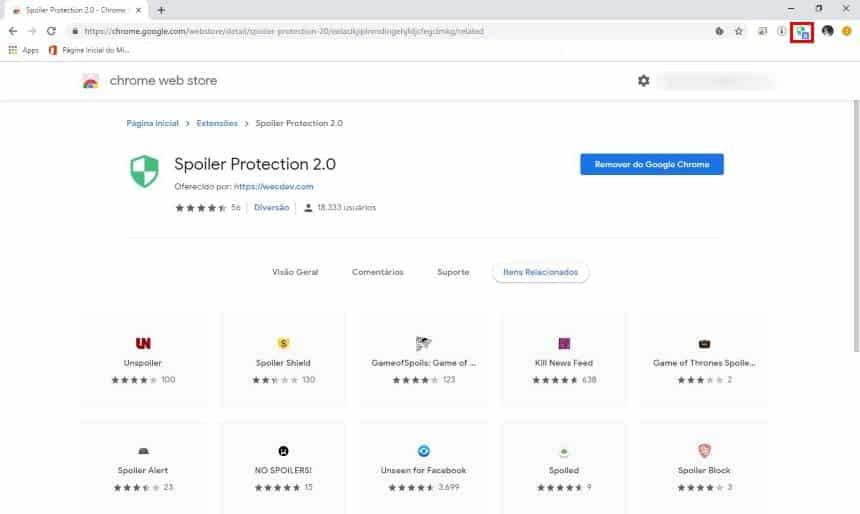
Task: Click the address bar URL field
Action: (392, 31)
